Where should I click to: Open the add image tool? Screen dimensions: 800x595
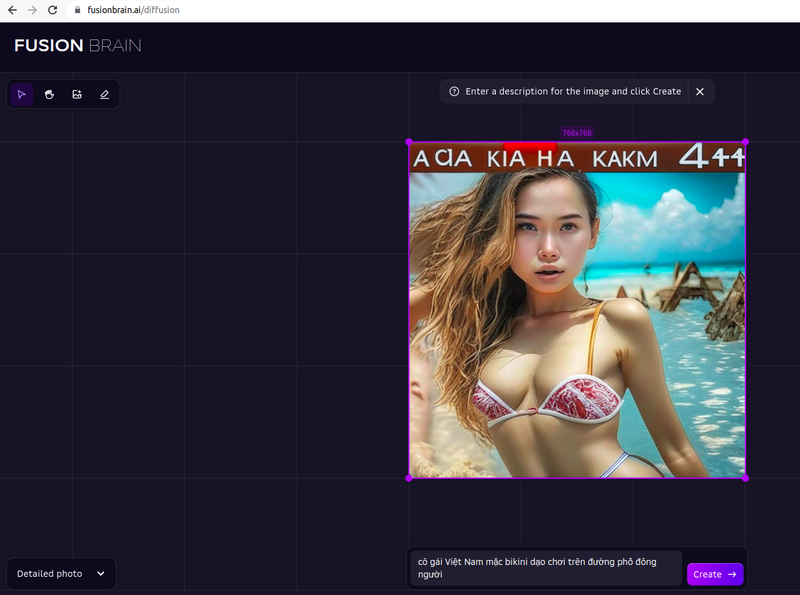(76, 93)
